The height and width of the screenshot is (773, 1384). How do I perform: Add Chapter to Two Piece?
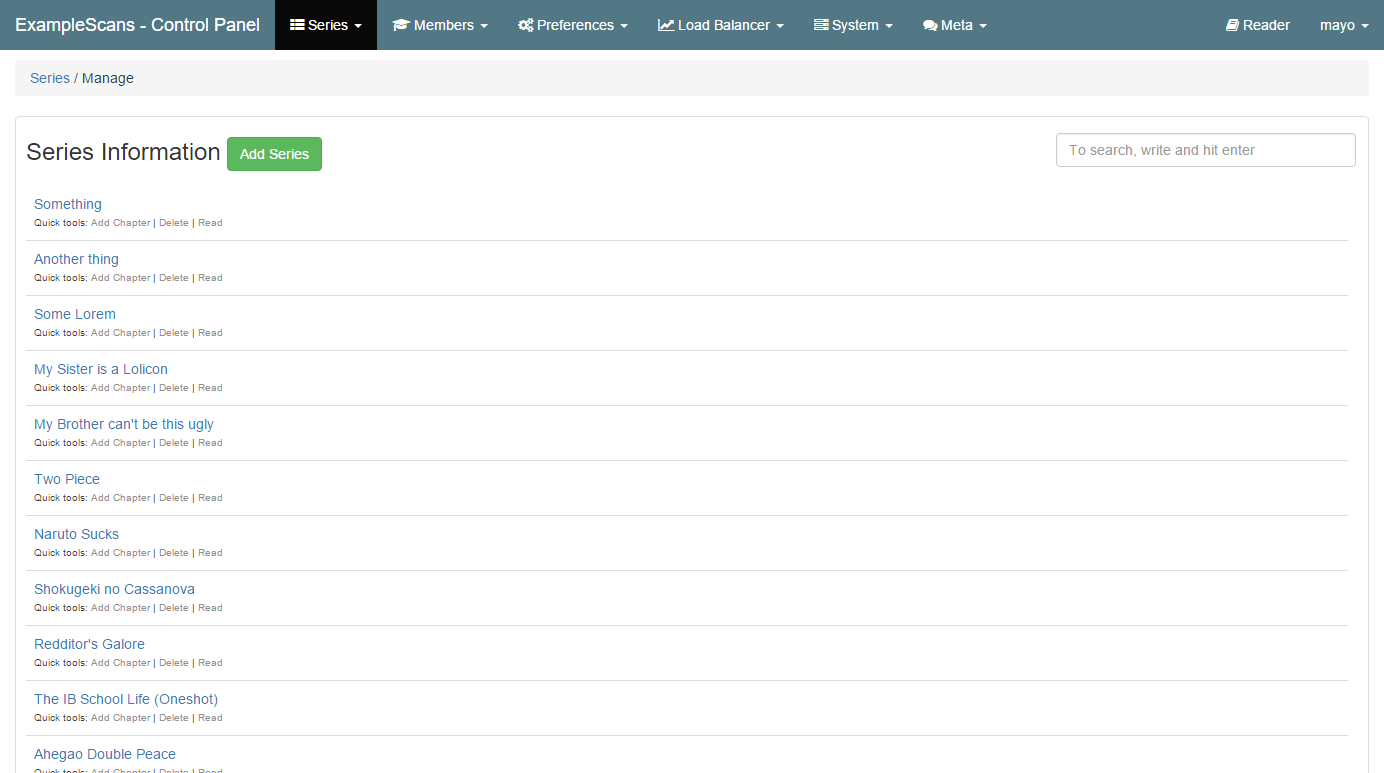pos(120,498)
